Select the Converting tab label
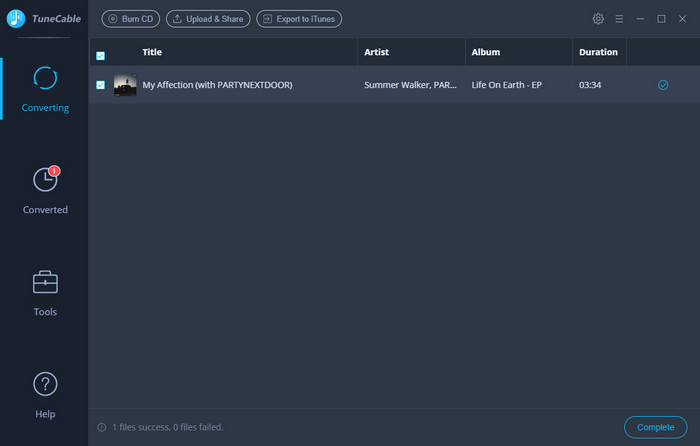Screen dimensions: 700x446 coord(45,108)
